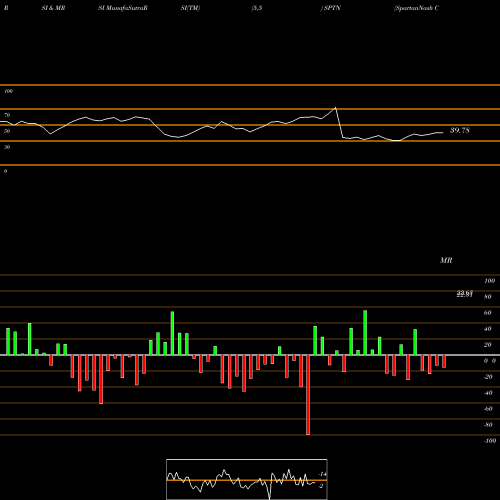Click the tallest red bar reaching -100

[x=308, y=395]
